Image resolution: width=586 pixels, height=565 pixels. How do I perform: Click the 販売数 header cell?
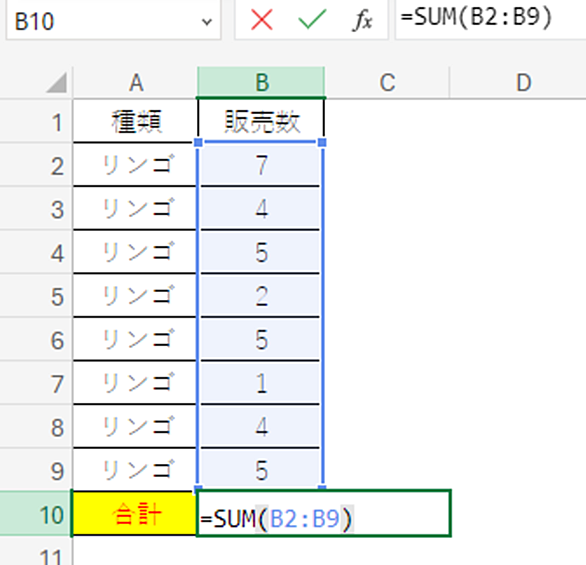coord(261,121)
